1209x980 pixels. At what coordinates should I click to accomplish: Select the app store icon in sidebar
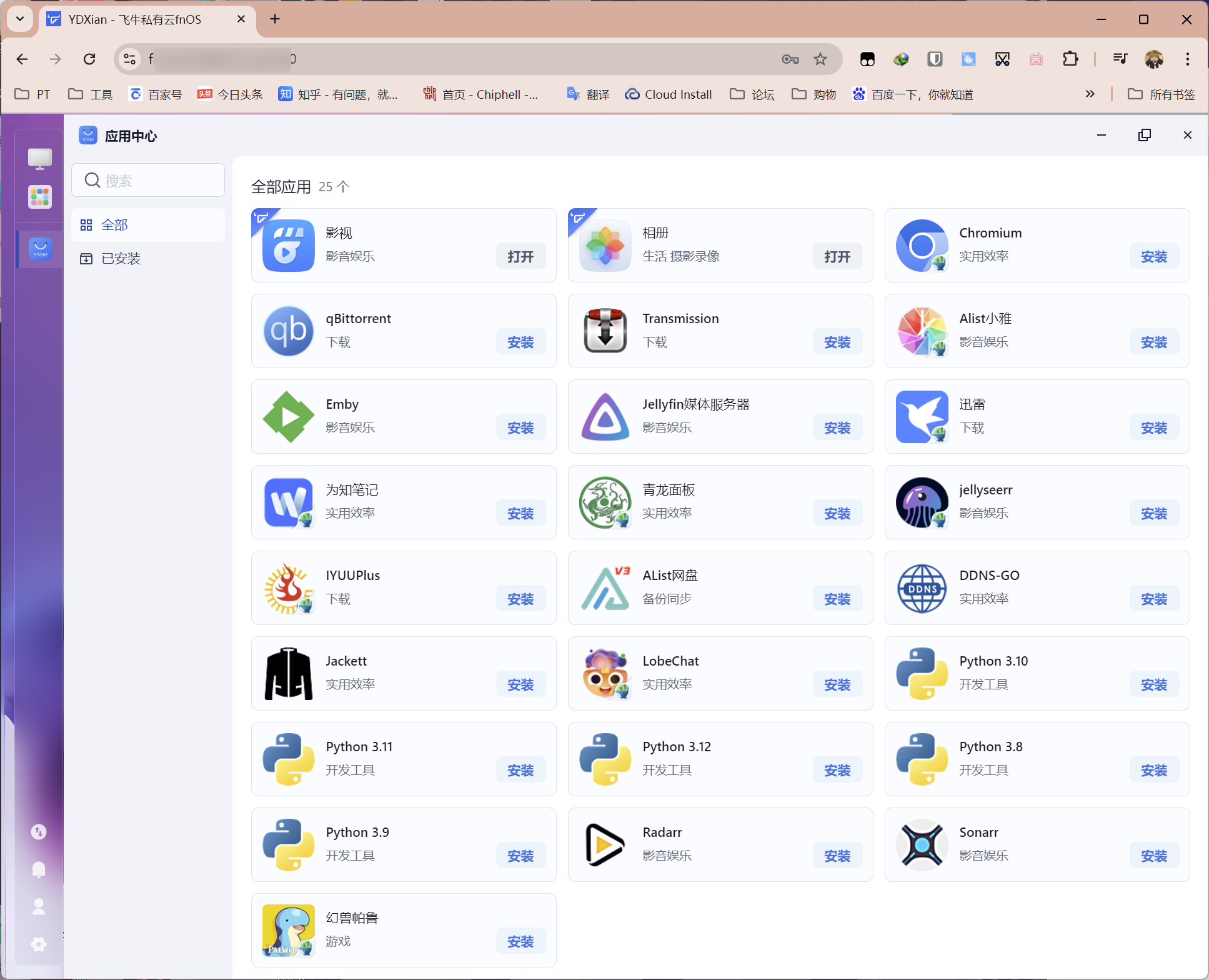click(x=41, y=249)
